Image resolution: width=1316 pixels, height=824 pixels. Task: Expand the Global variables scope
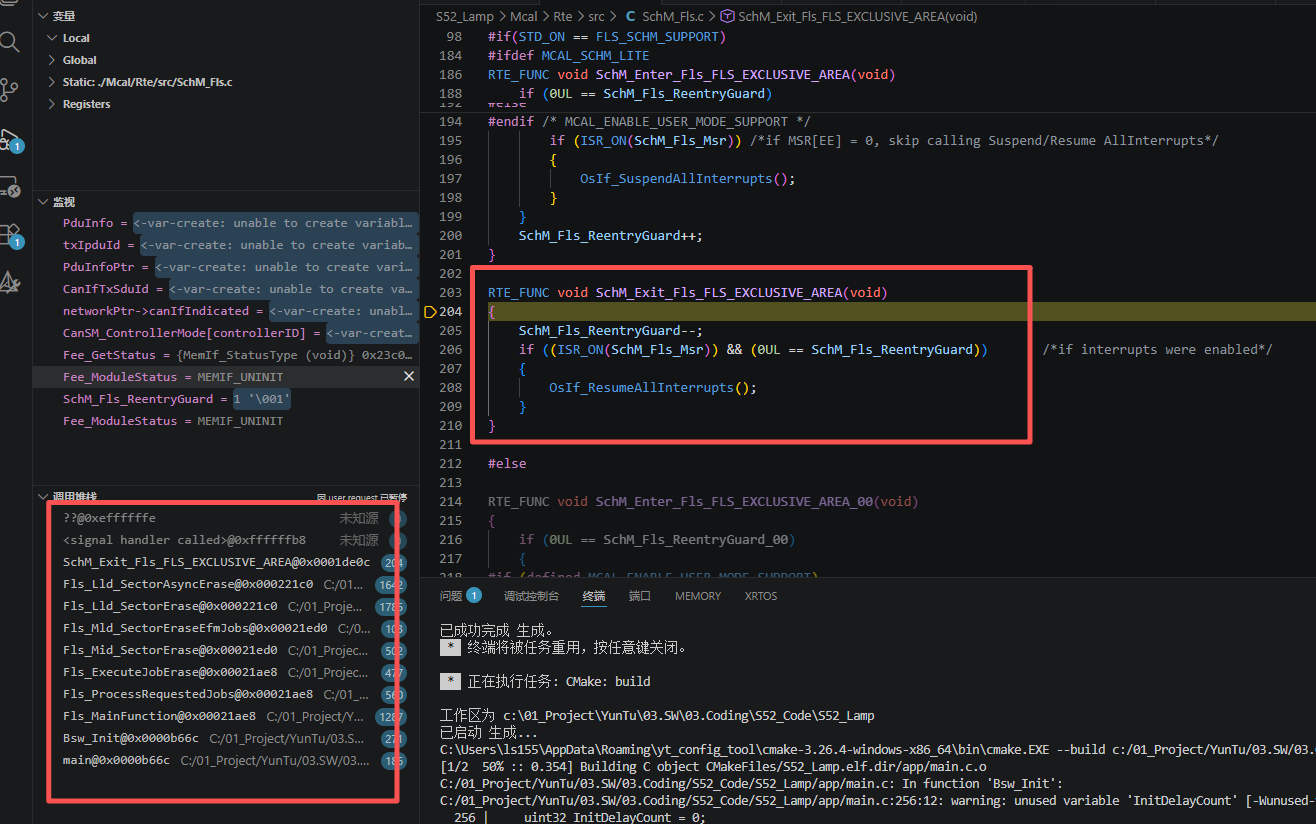[x=53, y=60]
